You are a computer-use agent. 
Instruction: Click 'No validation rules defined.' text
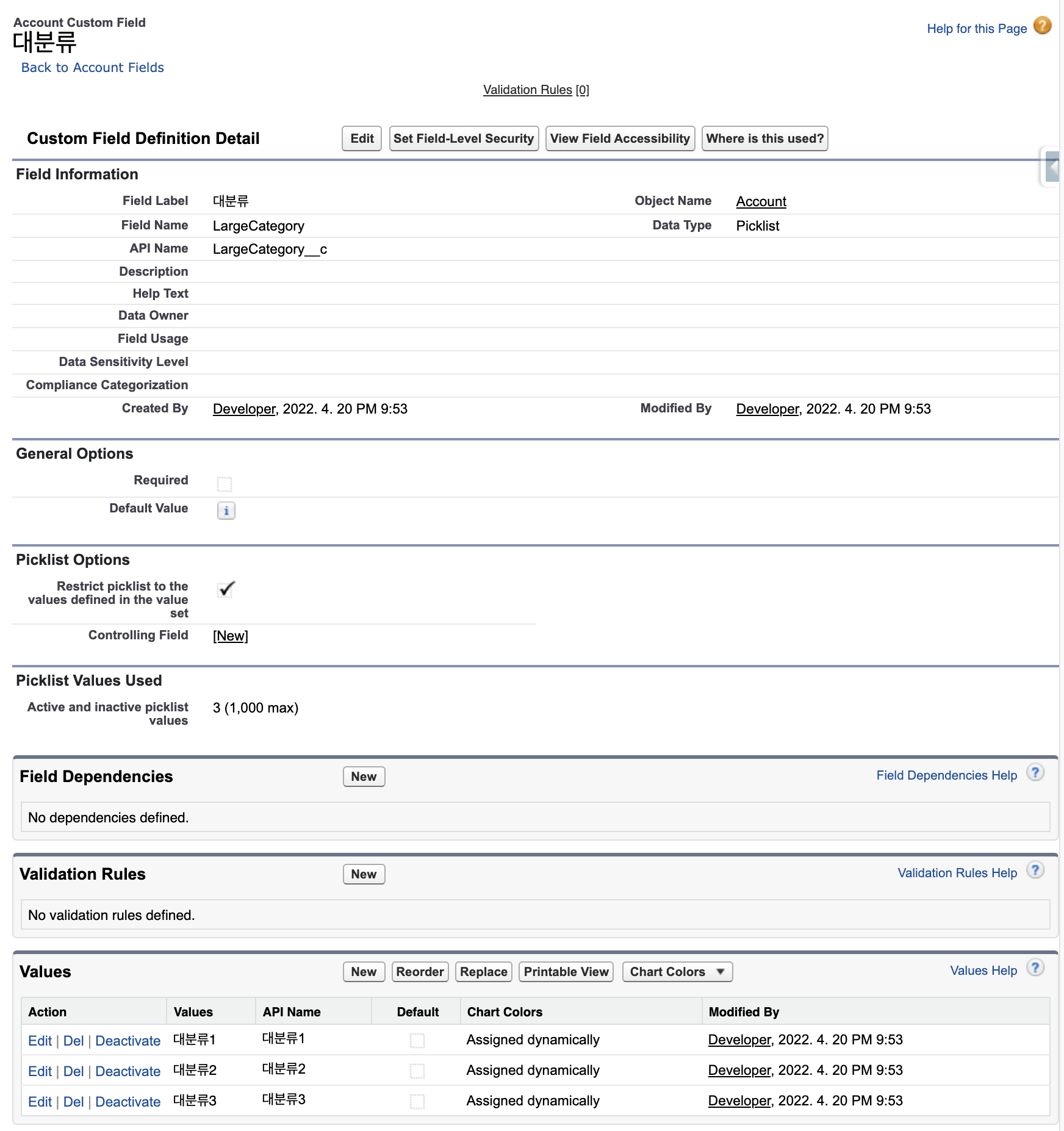pyautogui.click(x=112, y=915)
